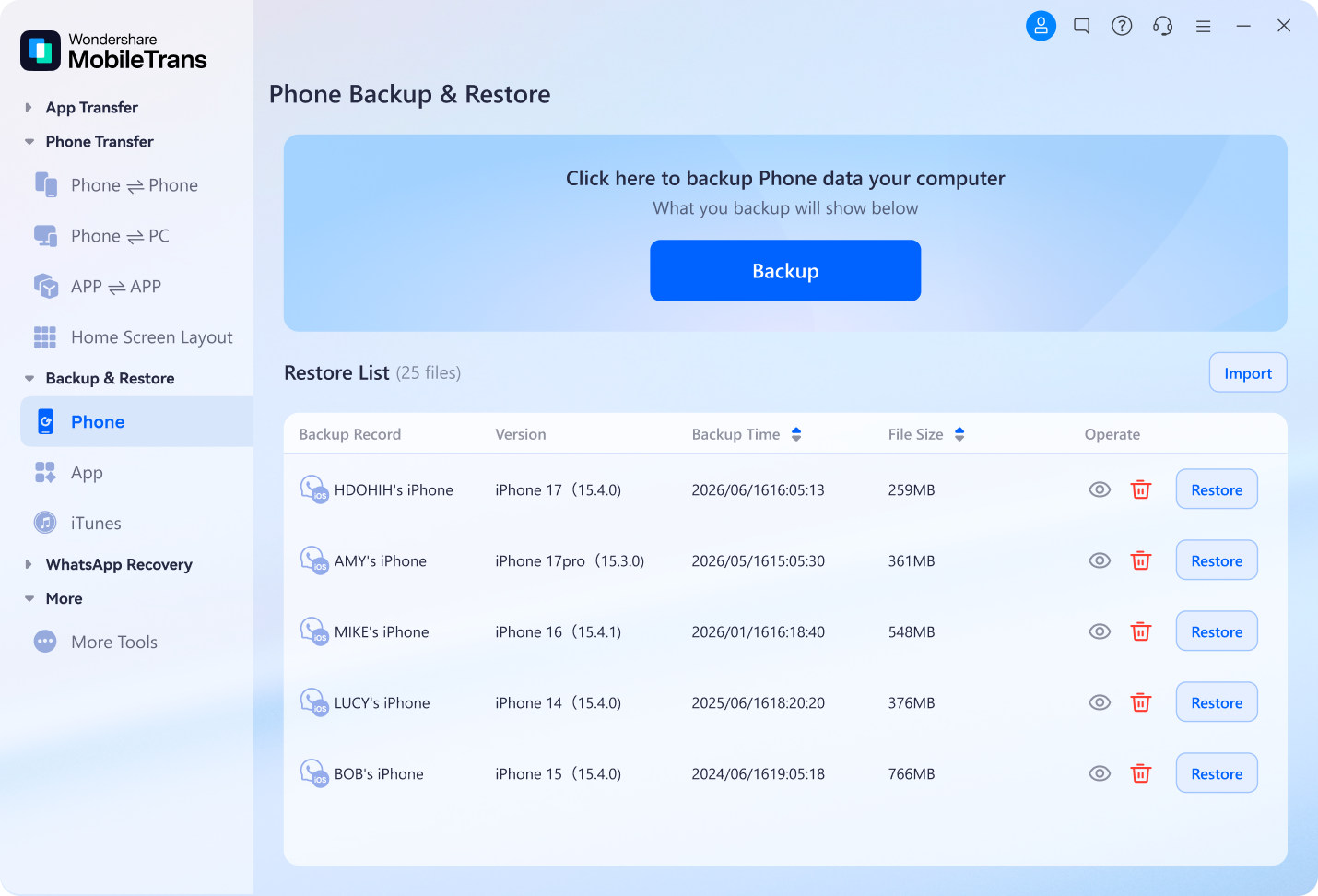The width and height of the screenshot is (1318, 896).
Task: Open the user account profile icon
Action: pyautogui.click(x=1041, y=26)
